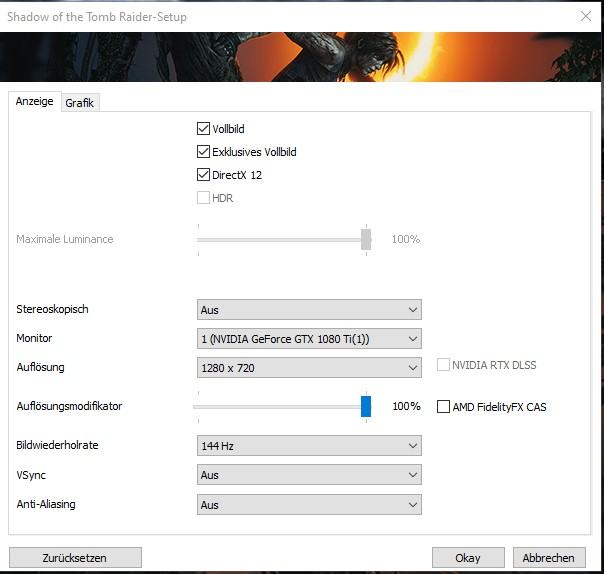The image size is (604, 574).
Task: Uncheck the Vollbild checkbox
Action: click(x=203, y=129)
